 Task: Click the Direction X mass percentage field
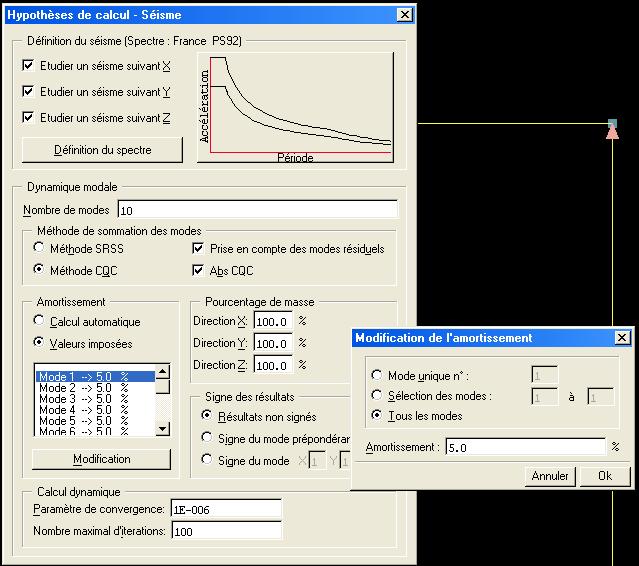coord(273,321)
